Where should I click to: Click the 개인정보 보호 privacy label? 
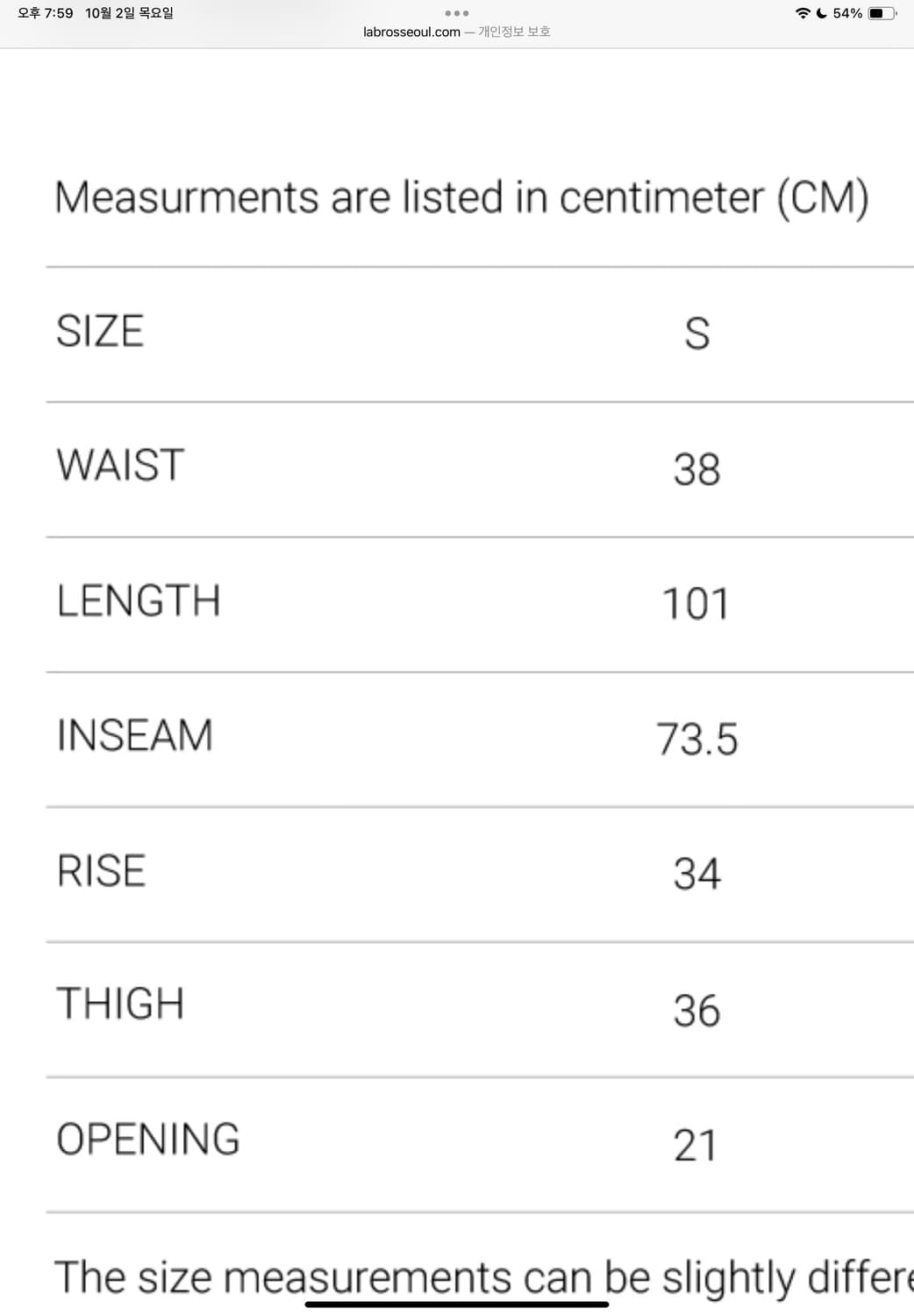[x=514, y=32]
